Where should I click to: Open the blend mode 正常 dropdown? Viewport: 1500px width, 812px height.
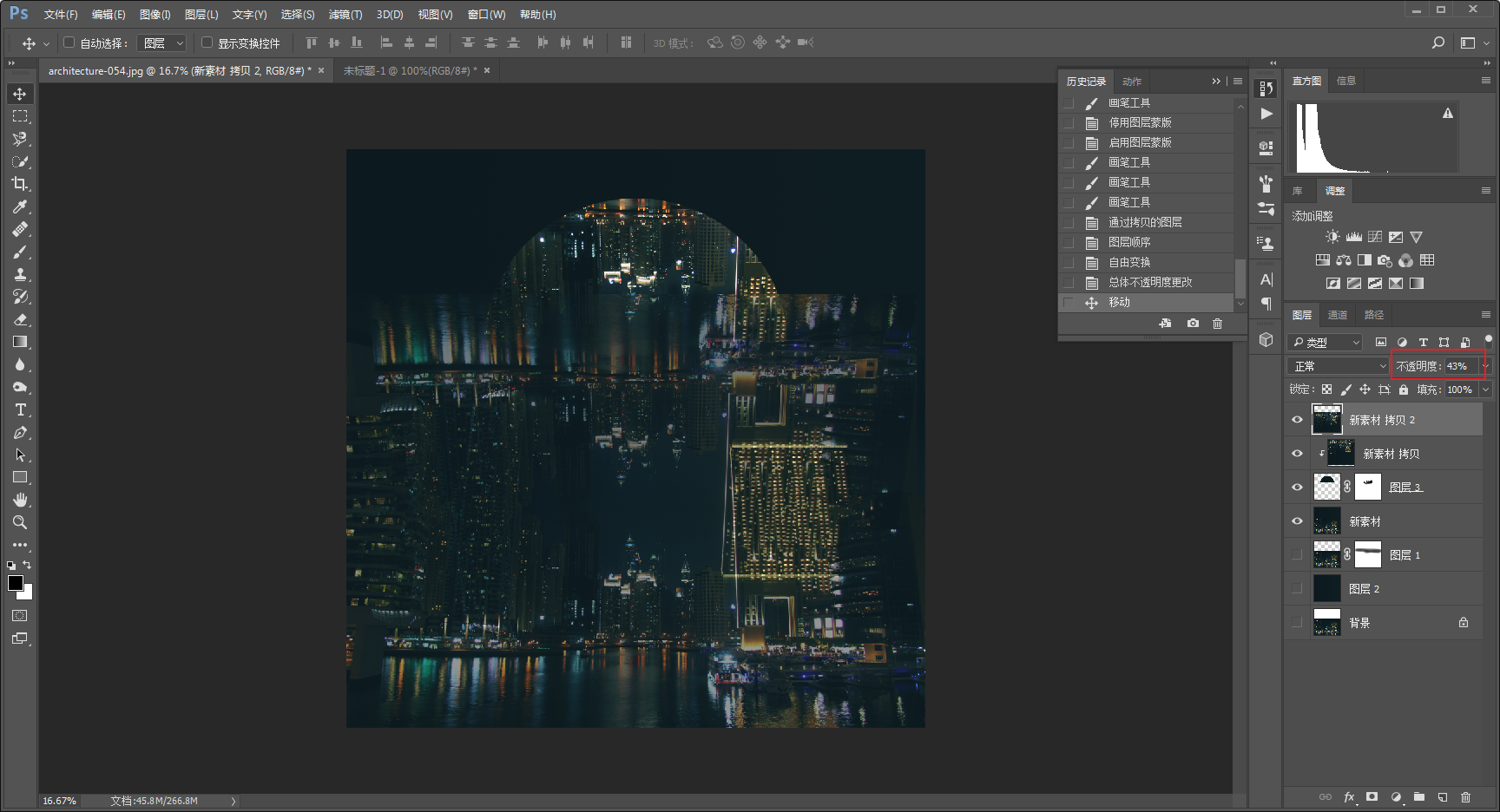click(1338, 366)
